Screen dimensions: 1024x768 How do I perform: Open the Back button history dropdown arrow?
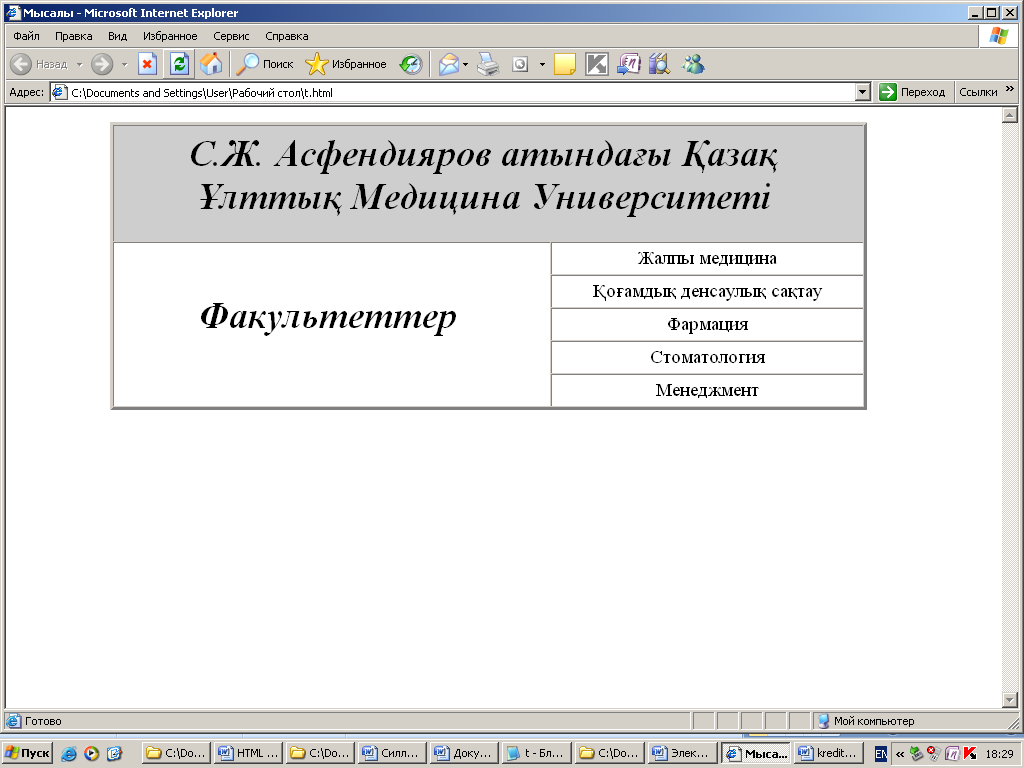point(80,64)
